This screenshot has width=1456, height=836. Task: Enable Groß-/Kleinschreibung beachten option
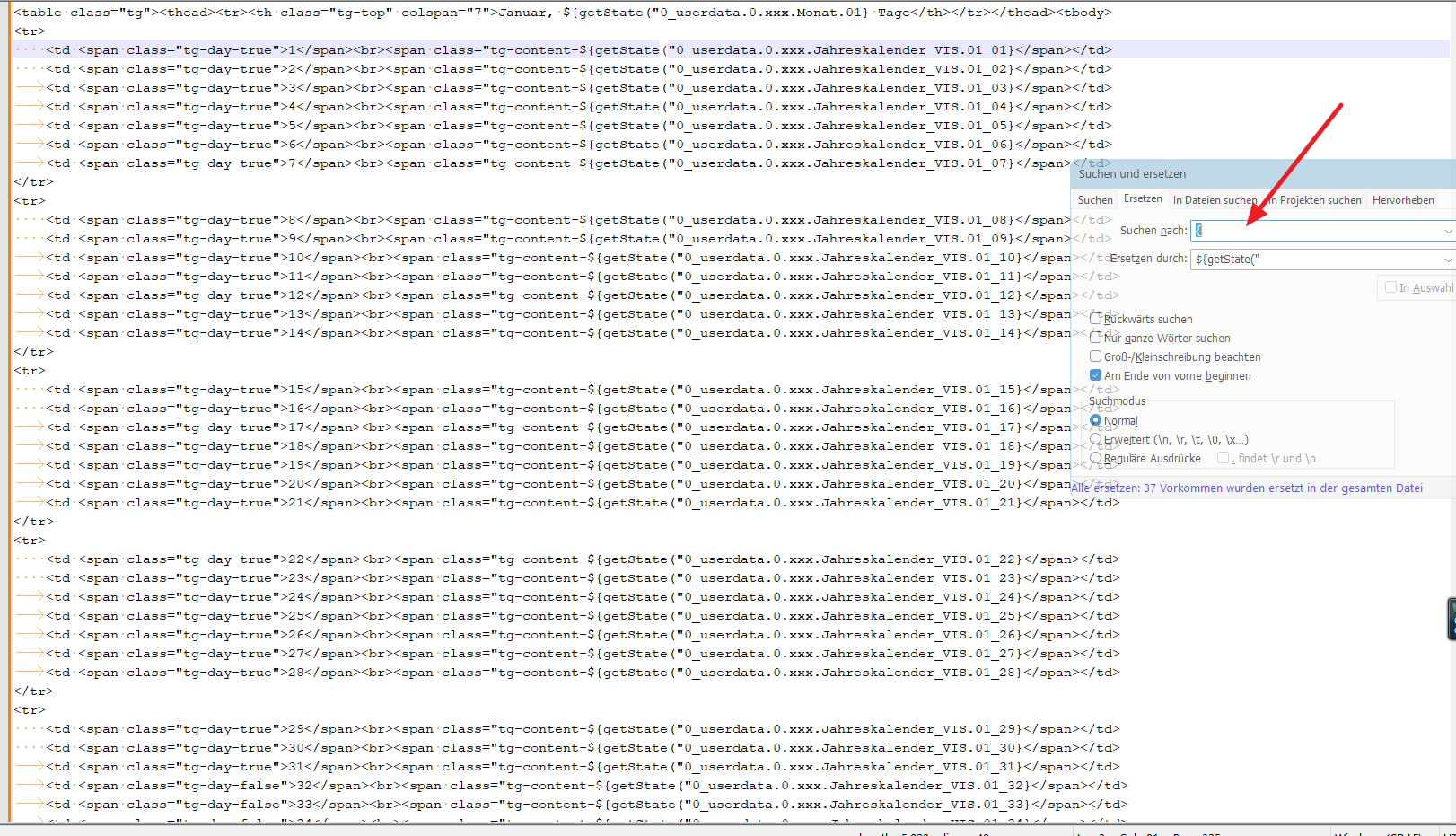[x=1095, y=356]
